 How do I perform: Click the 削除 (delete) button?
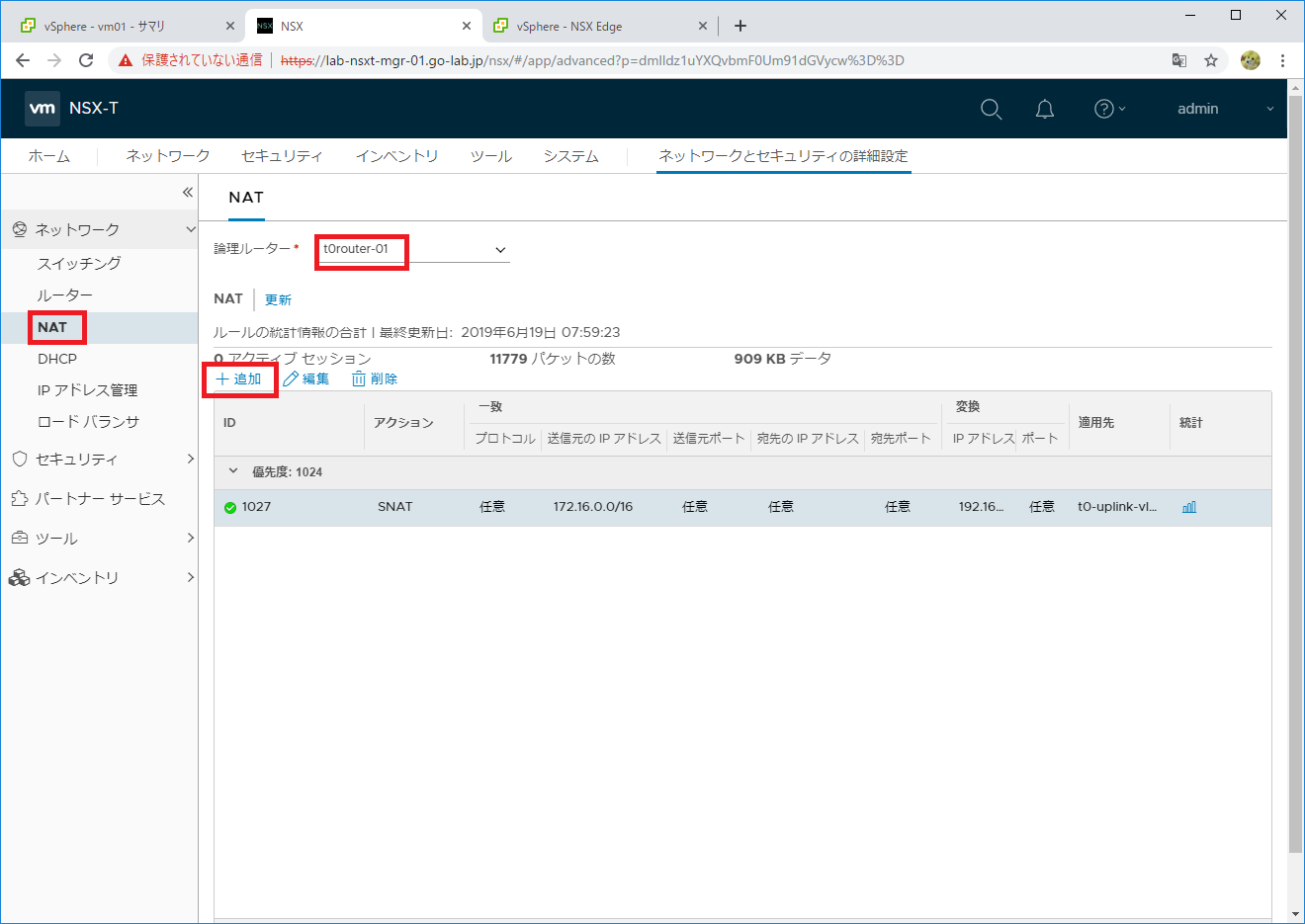(375, 379)
